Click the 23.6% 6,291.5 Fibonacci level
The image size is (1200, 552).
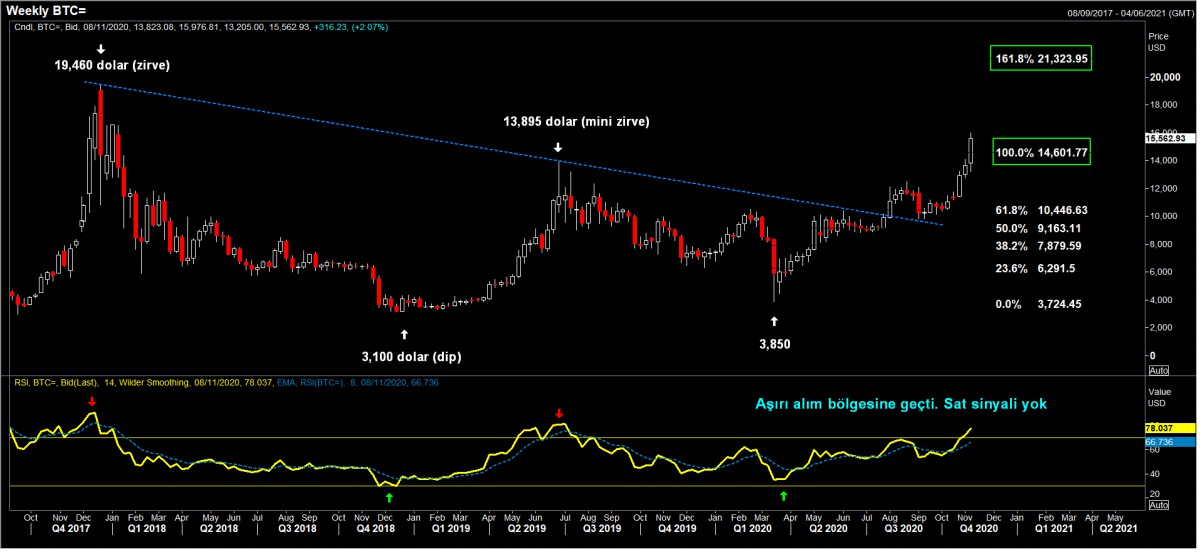click(x=1034, y=268)
